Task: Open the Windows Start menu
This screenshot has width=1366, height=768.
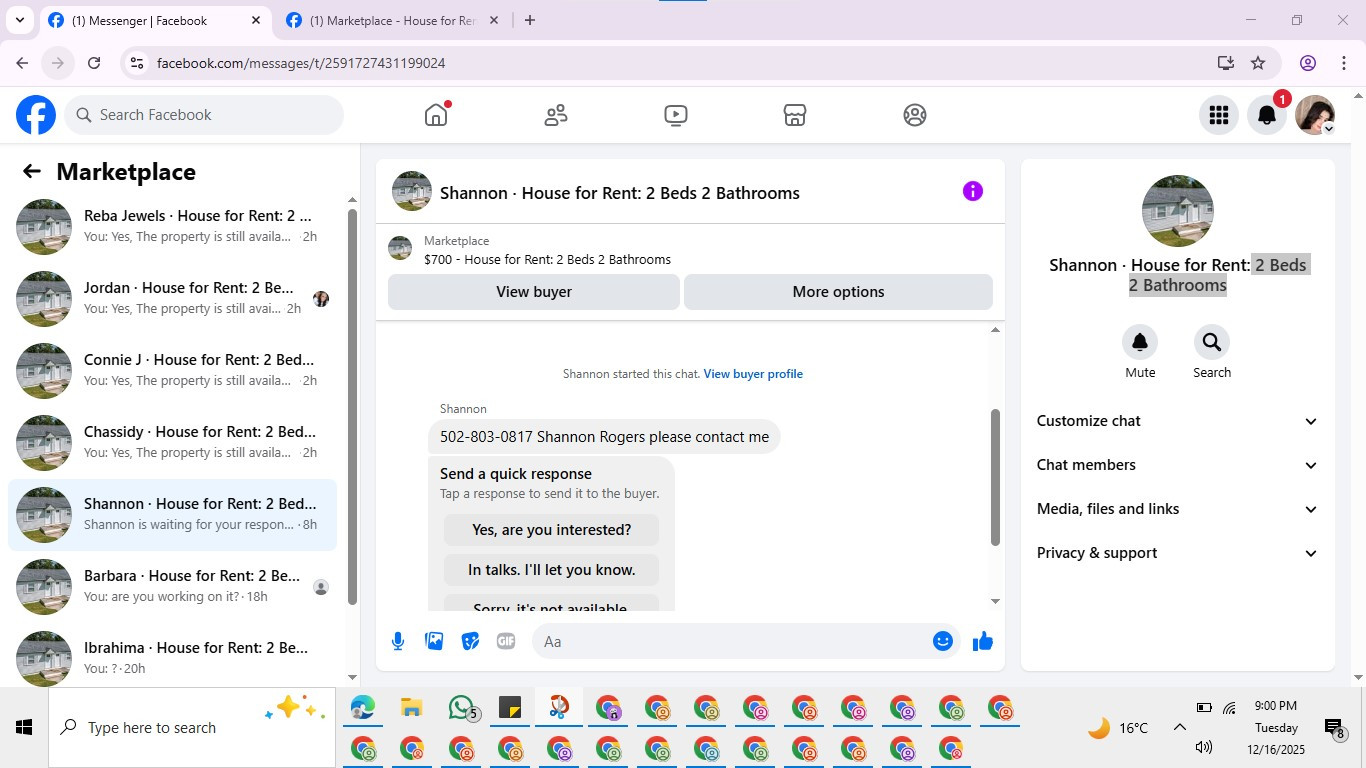Action: tap(24, 727)
